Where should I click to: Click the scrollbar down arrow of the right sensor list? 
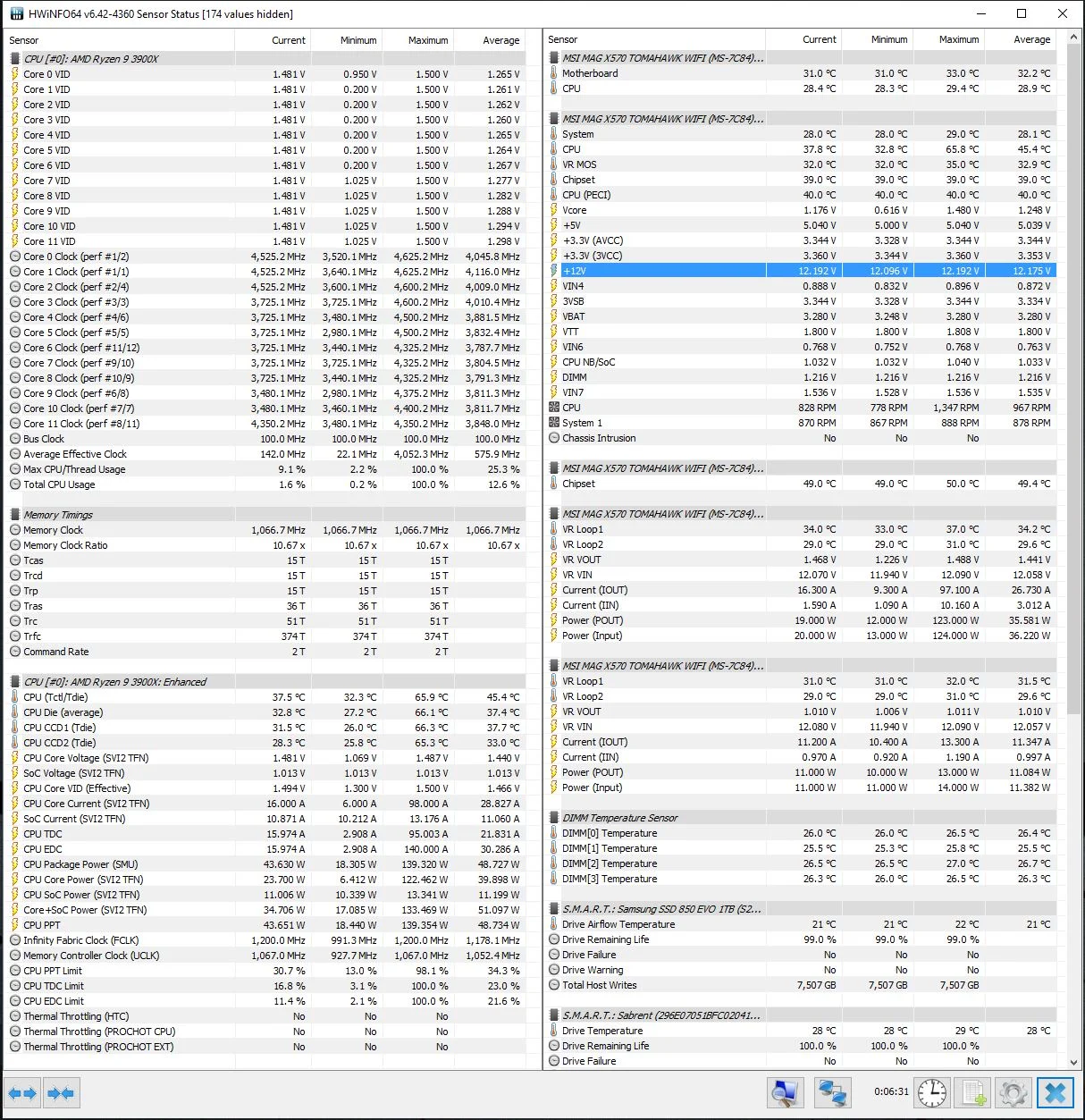[1073, 1062]
